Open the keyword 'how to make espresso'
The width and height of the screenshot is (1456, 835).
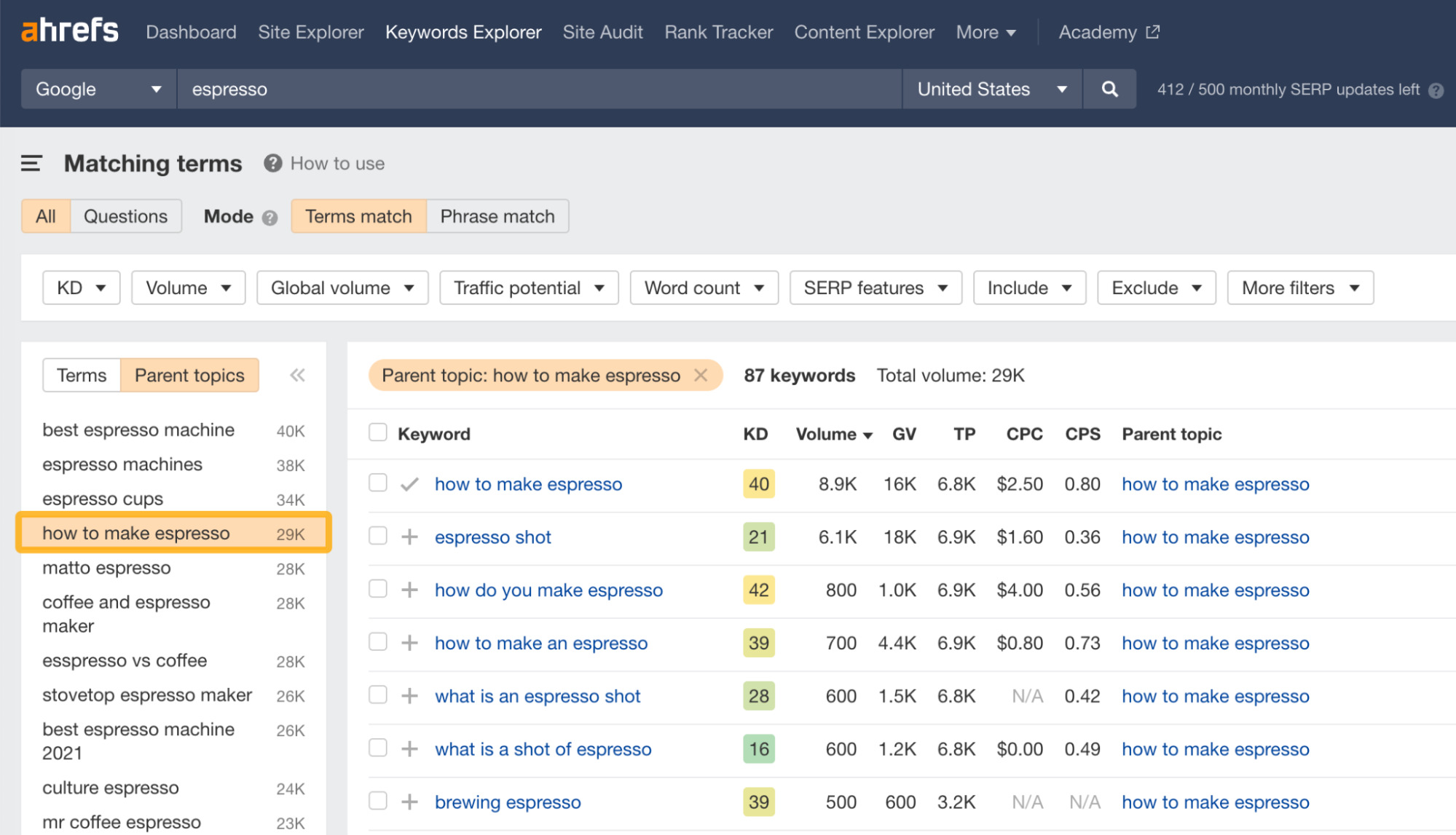528,483
